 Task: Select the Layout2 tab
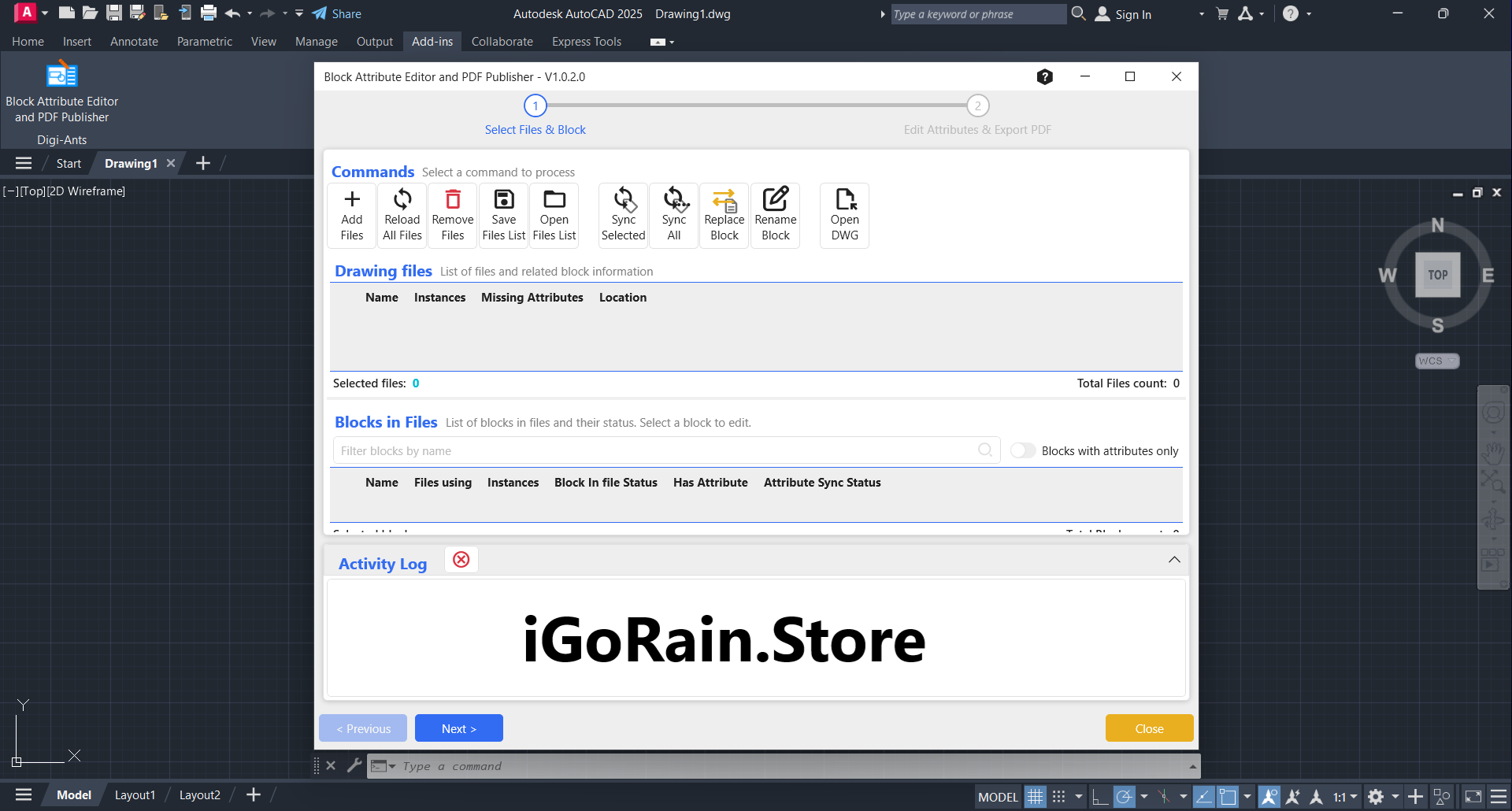pos(199,794)
